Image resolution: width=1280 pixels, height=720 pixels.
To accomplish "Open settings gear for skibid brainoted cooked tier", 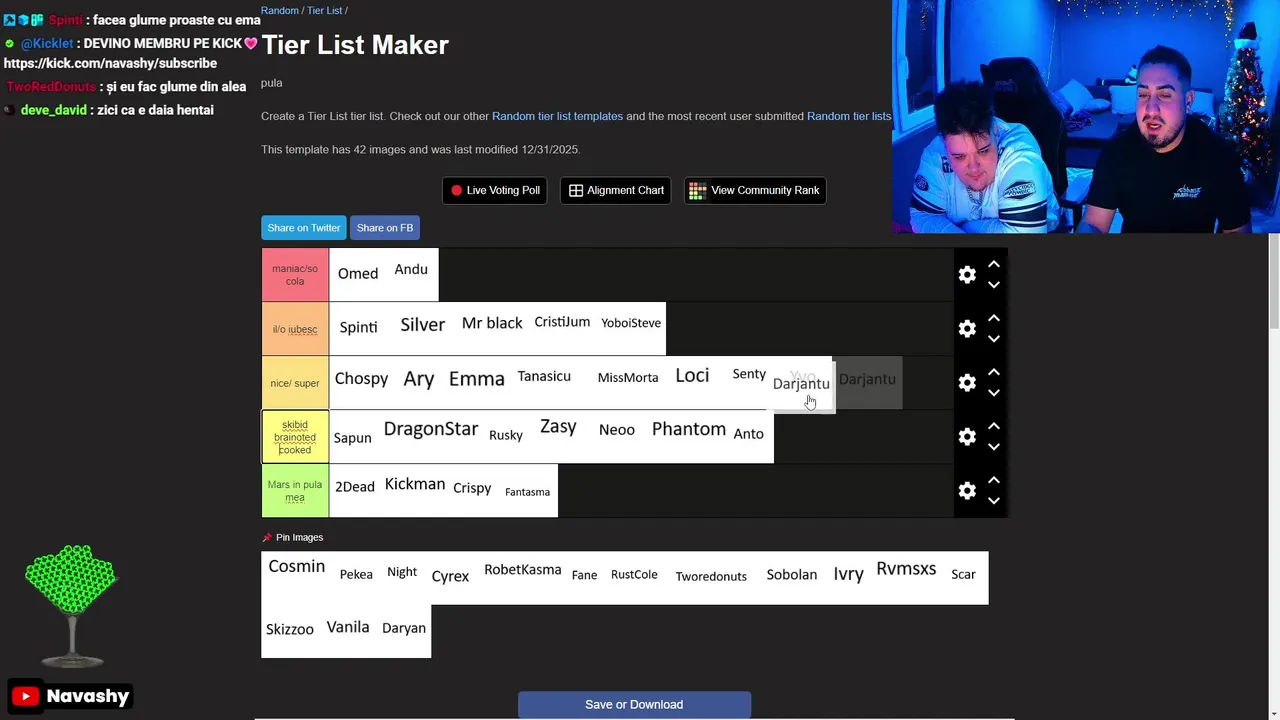I will [x=967, y=437].
